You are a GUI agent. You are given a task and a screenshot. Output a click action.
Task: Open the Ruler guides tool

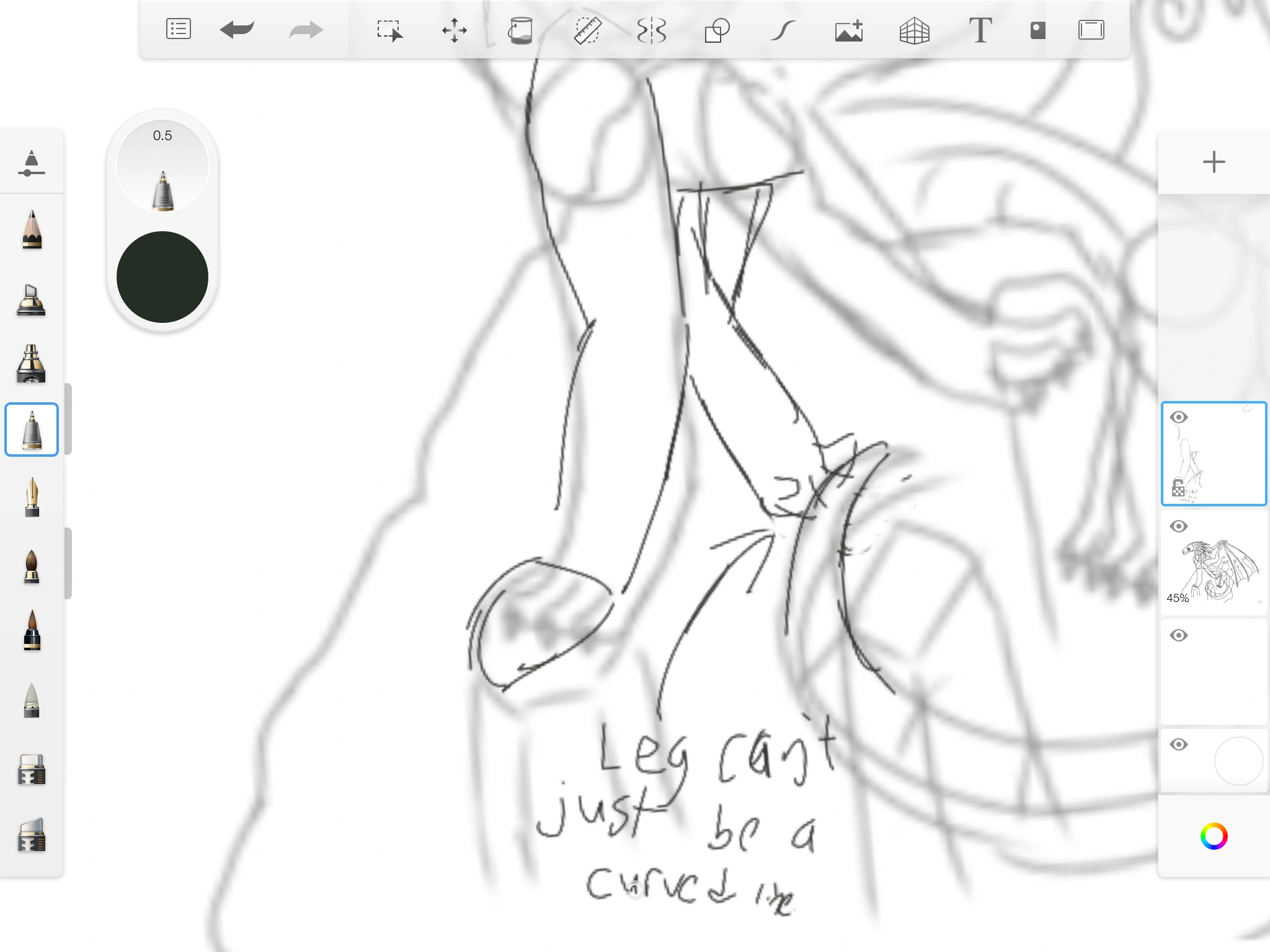[587, 30]
